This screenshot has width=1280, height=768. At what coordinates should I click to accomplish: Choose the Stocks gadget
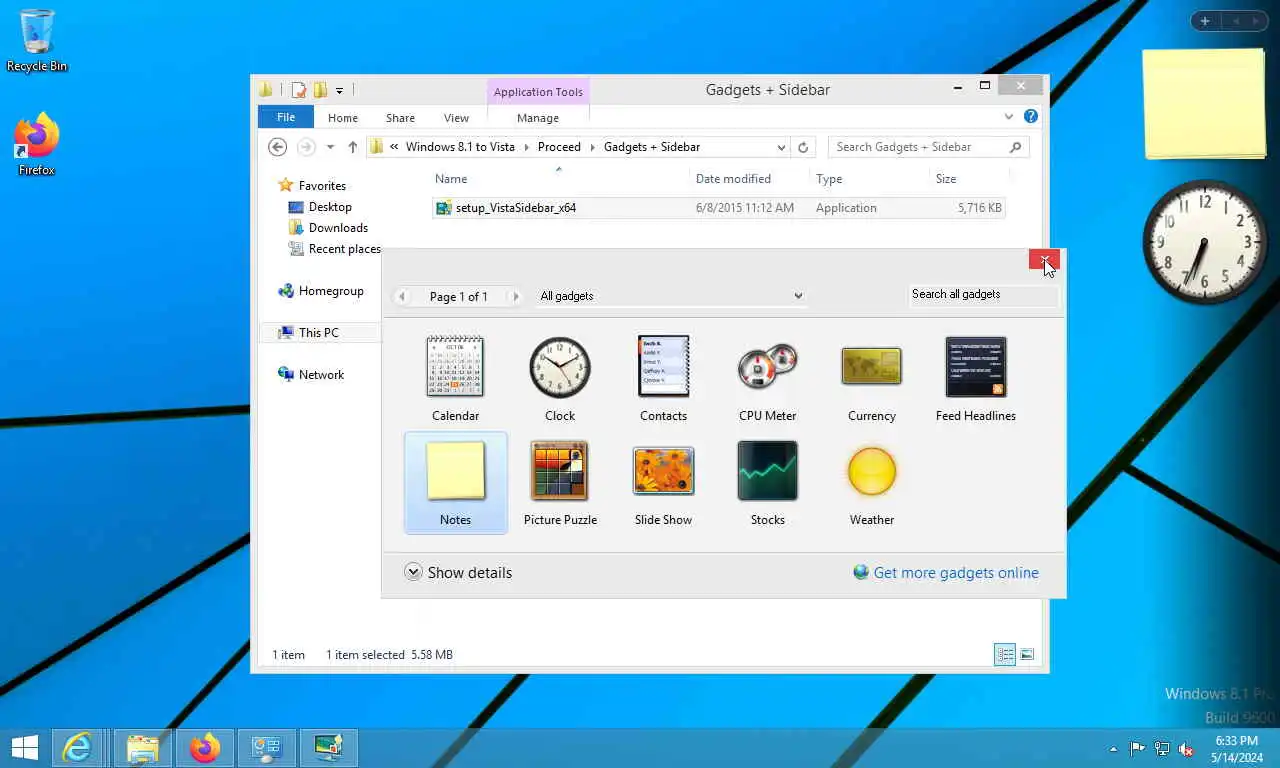(767, 483)
